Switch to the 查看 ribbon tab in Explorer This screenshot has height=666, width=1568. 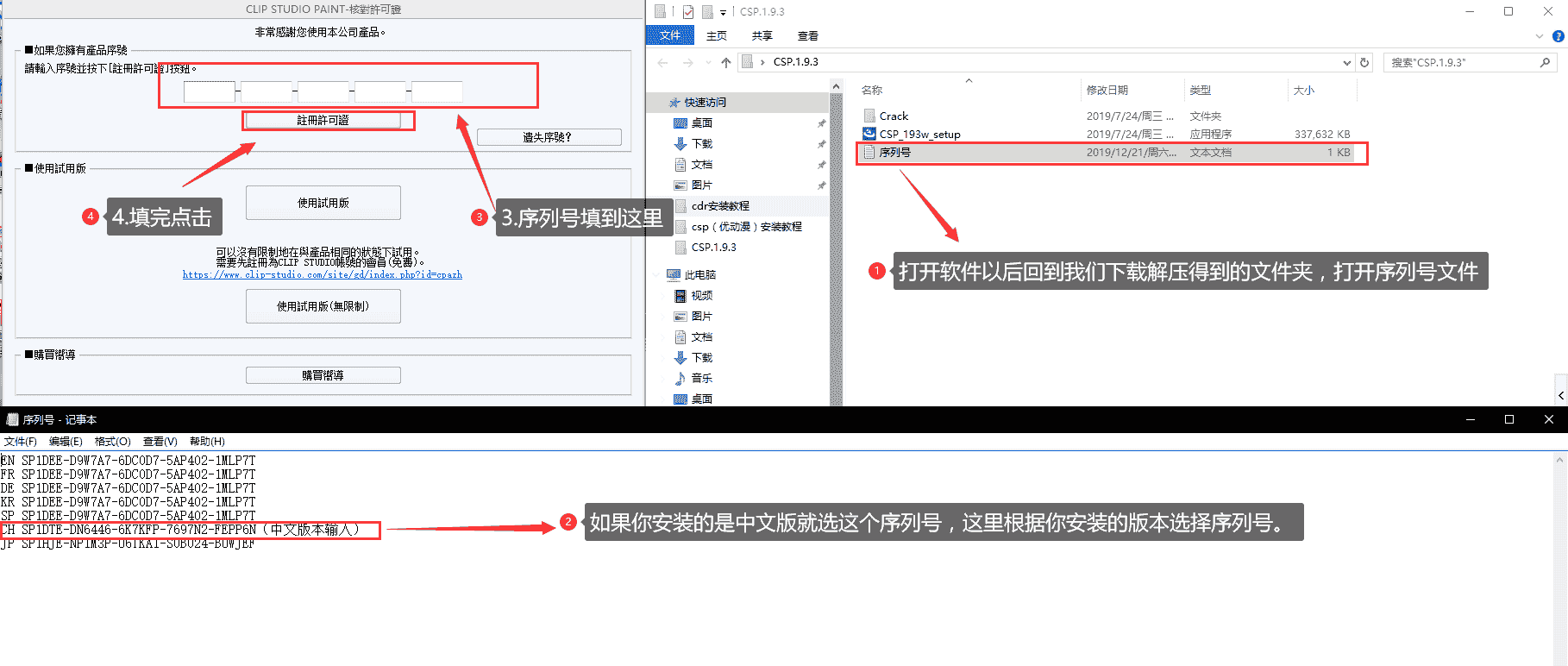tap(807, 35)
